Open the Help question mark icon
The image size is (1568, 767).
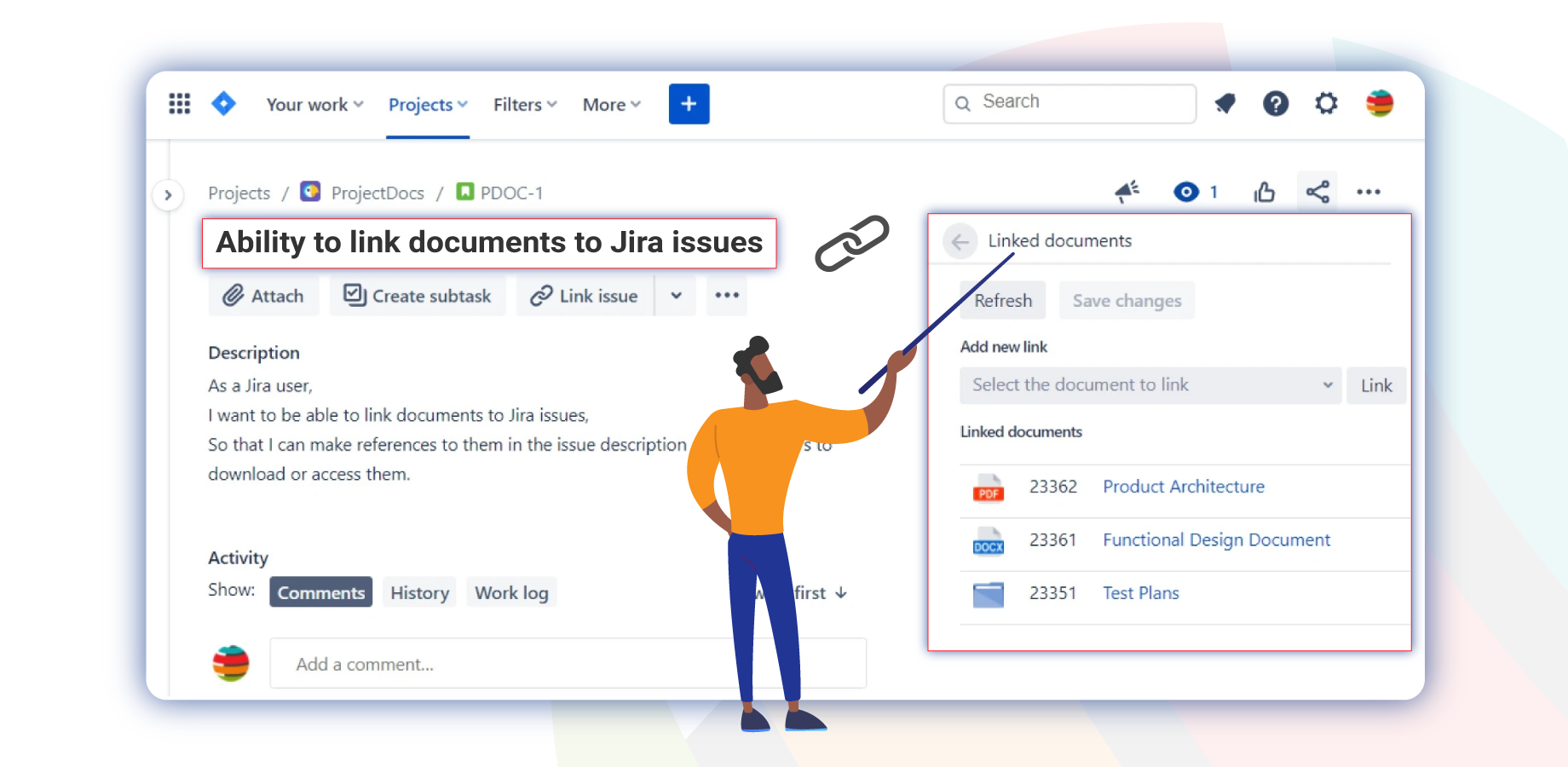1276,104
